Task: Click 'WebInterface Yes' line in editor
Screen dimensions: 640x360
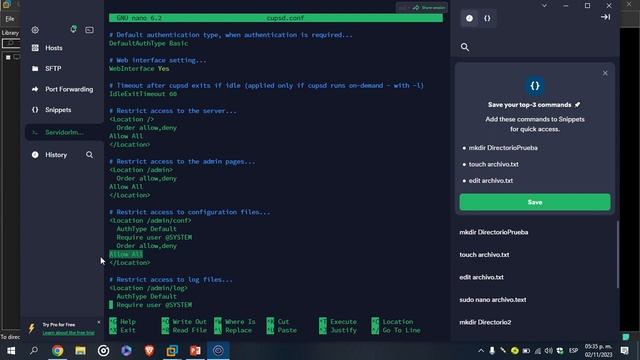Action: pos(139,69)
